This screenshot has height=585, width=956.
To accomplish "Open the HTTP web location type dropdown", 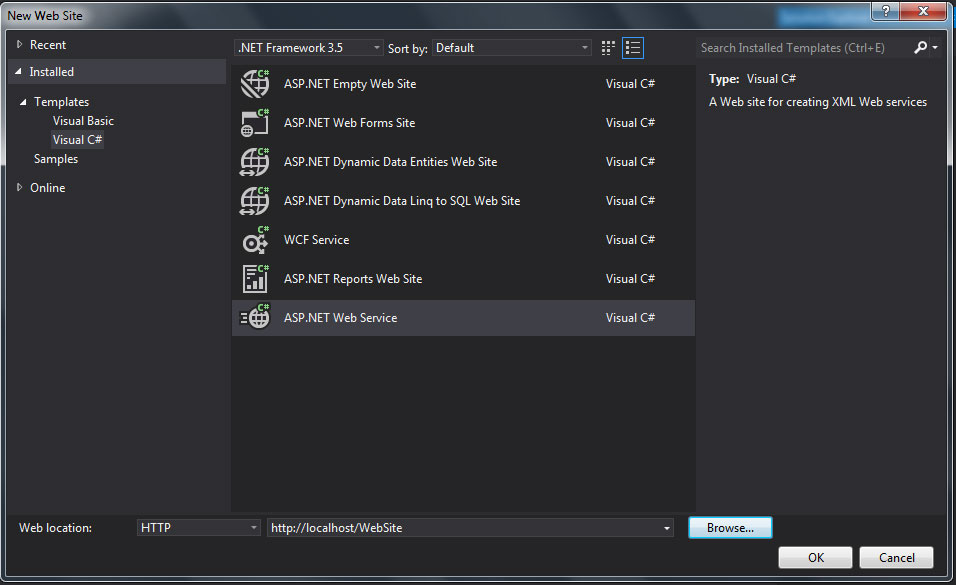I will 198,528.
